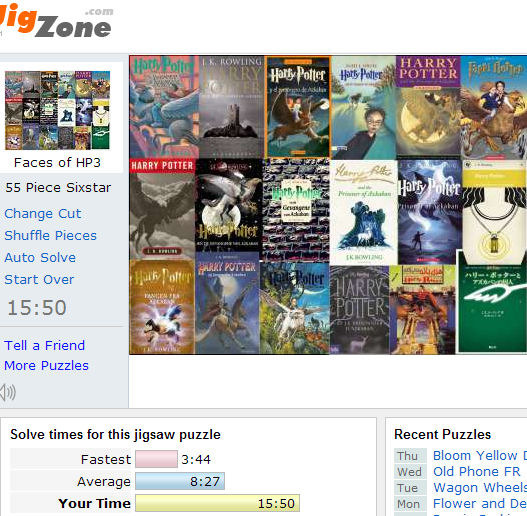Open the Old Phone FR puzzle
This screenshot has height=516, width=527.
click(x=477, y=472)
